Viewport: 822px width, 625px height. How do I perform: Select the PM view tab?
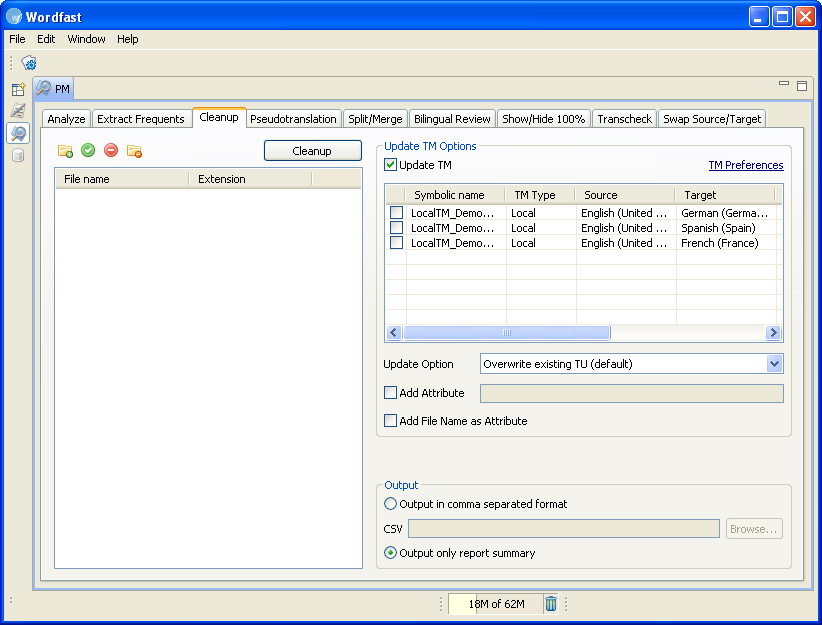(54, 89)
